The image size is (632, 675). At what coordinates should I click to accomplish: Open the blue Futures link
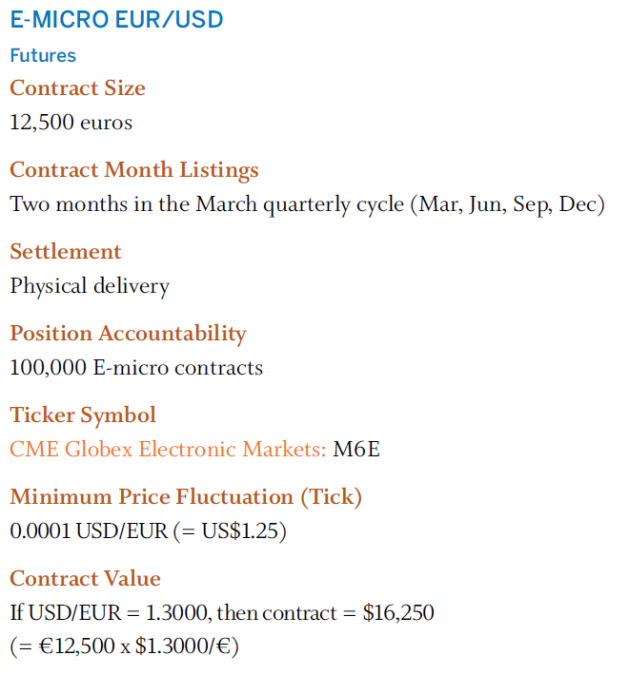(x=43, y=56)
